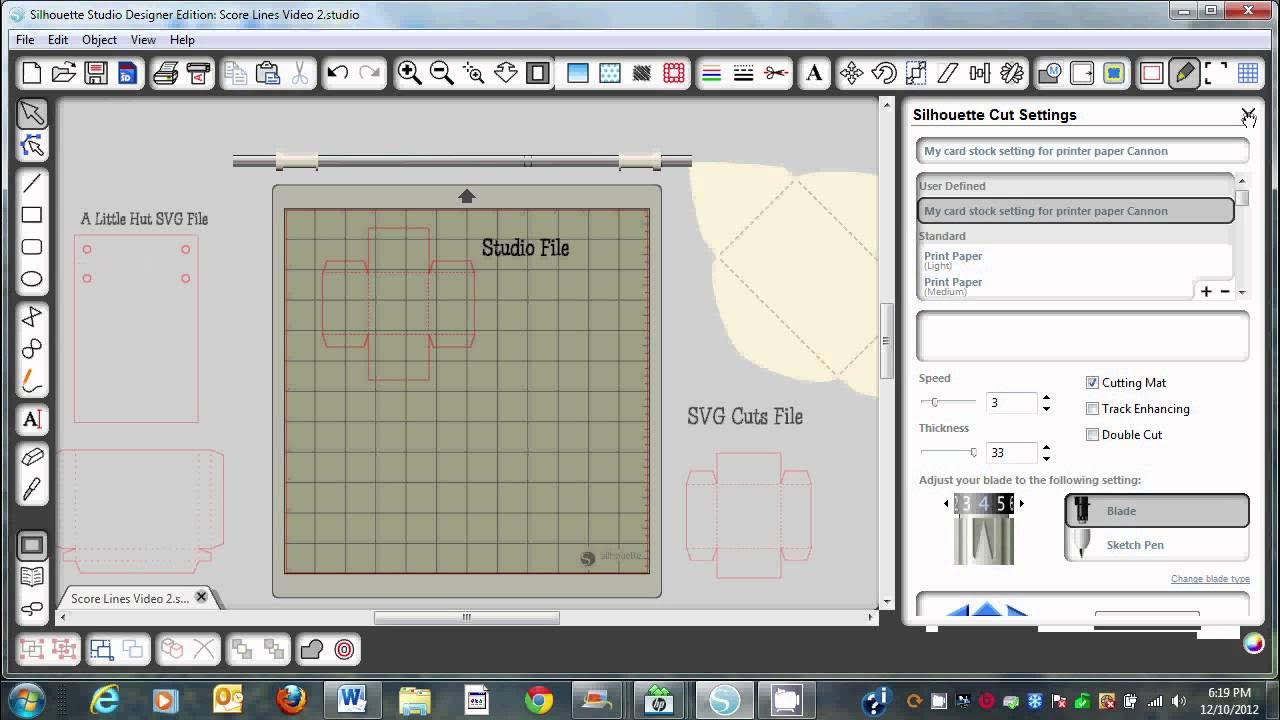Open the Edit menu
Image resolution: width=1280 pixels, height=720 pixels.
[58, 40]
